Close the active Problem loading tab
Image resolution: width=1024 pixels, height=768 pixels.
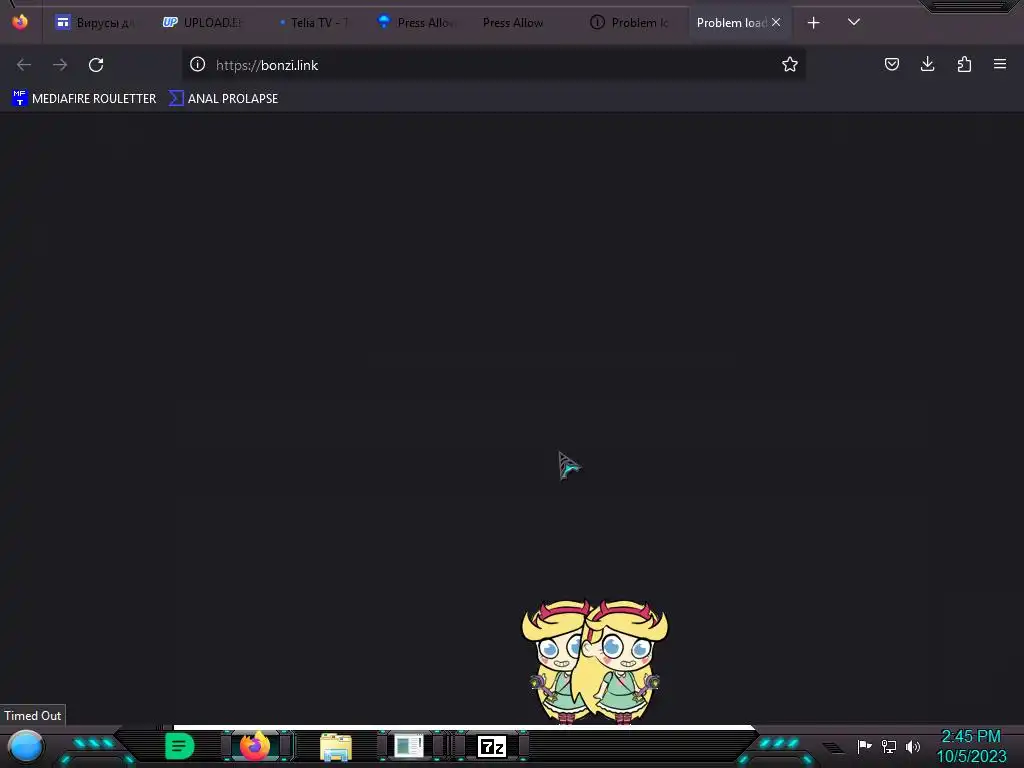[x=776, y=22]
